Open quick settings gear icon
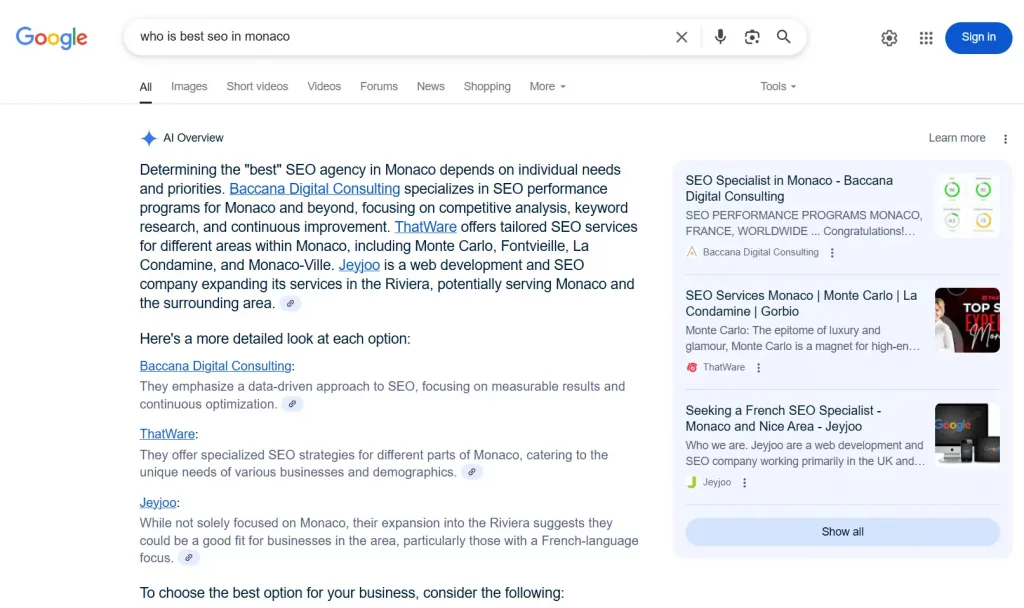The height and width of the screenshot is (608, 1024). tap(889, 38)
